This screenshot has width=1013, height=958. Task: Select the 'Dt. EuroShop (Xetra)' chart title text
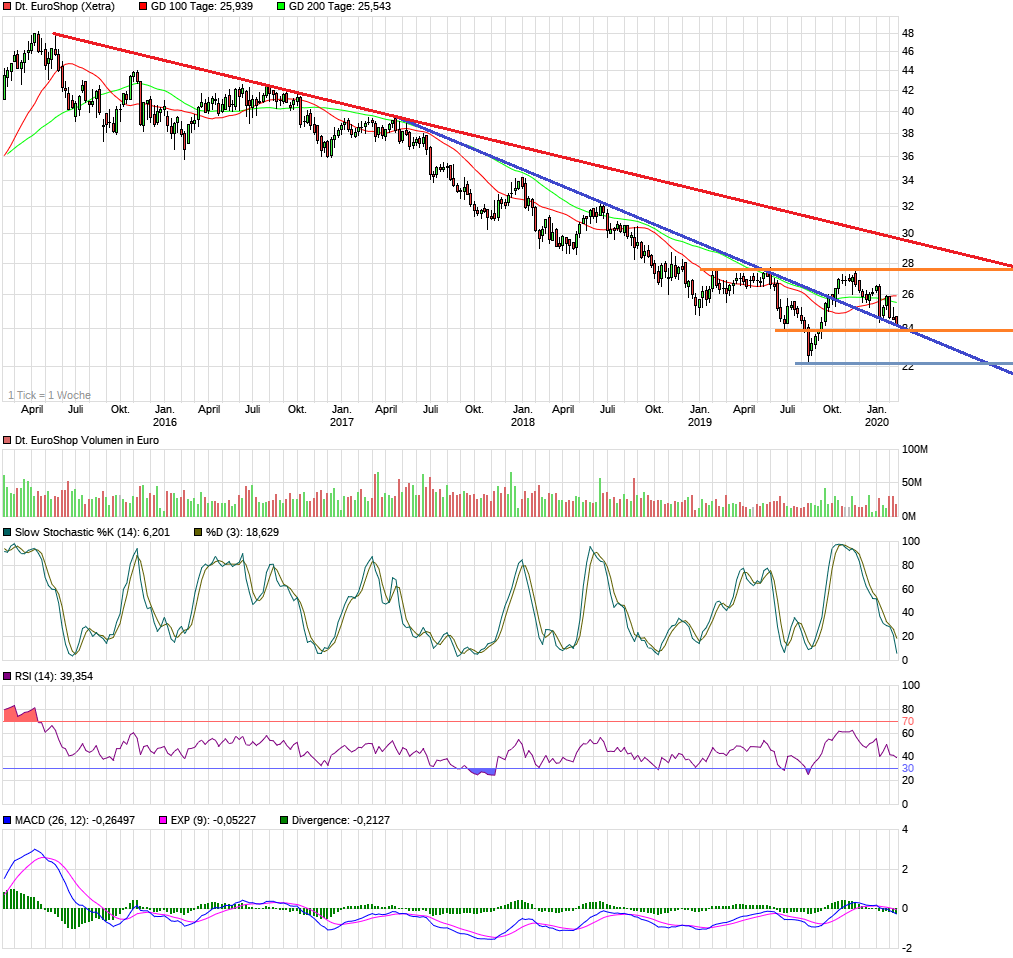65,6
